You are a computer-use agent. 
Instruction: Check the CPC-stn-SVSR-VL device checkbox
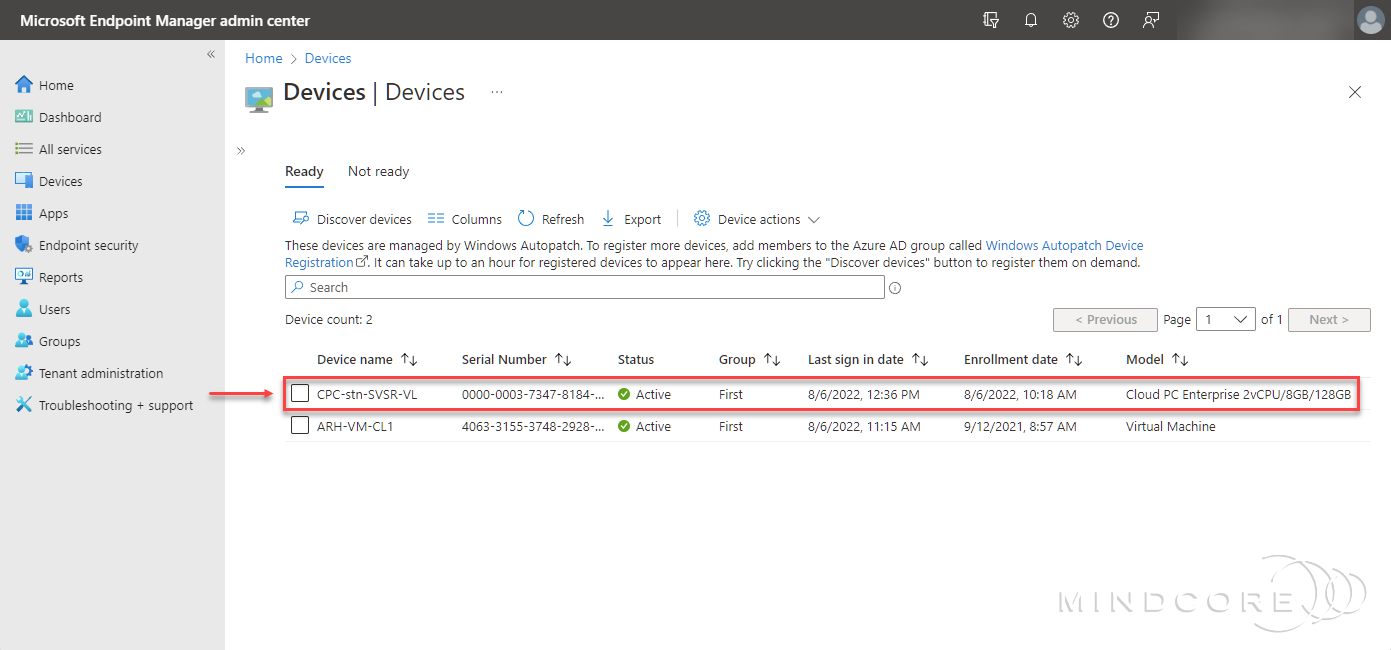(x=299, y=393)
